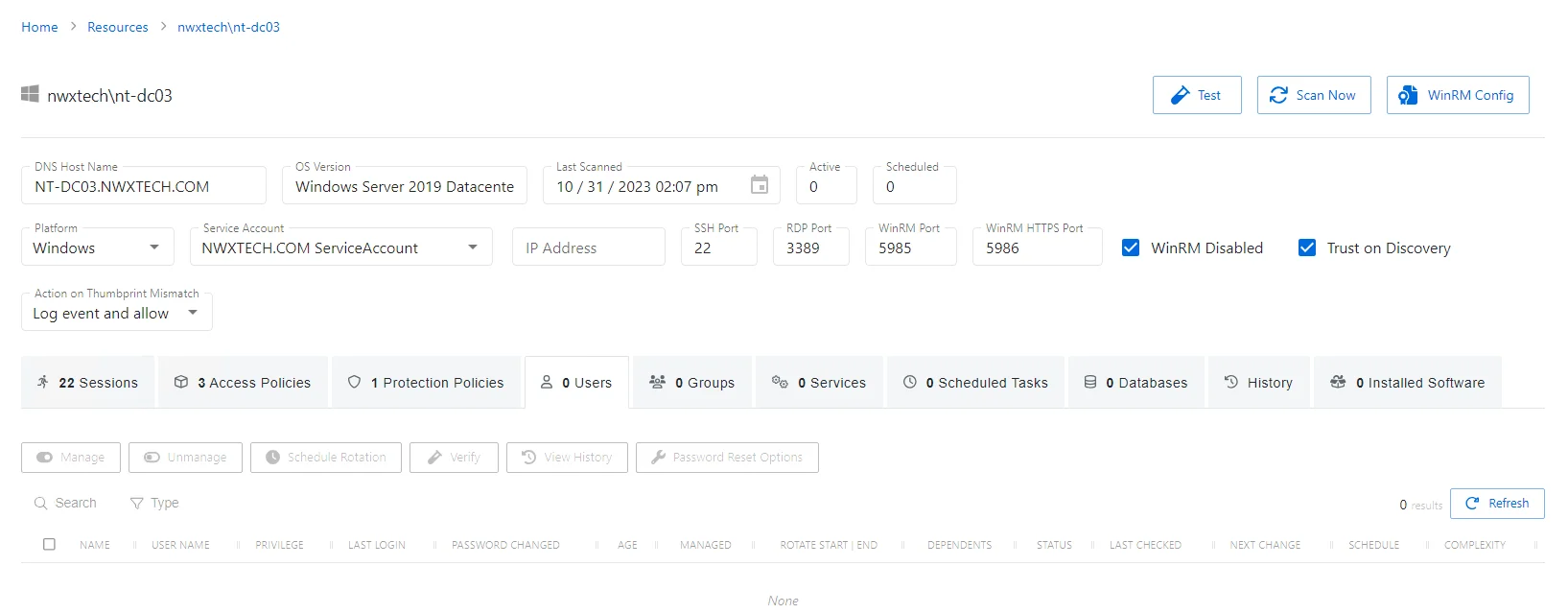
Task: Click the Installed Software boxes icon
Action: (1338, 382)
